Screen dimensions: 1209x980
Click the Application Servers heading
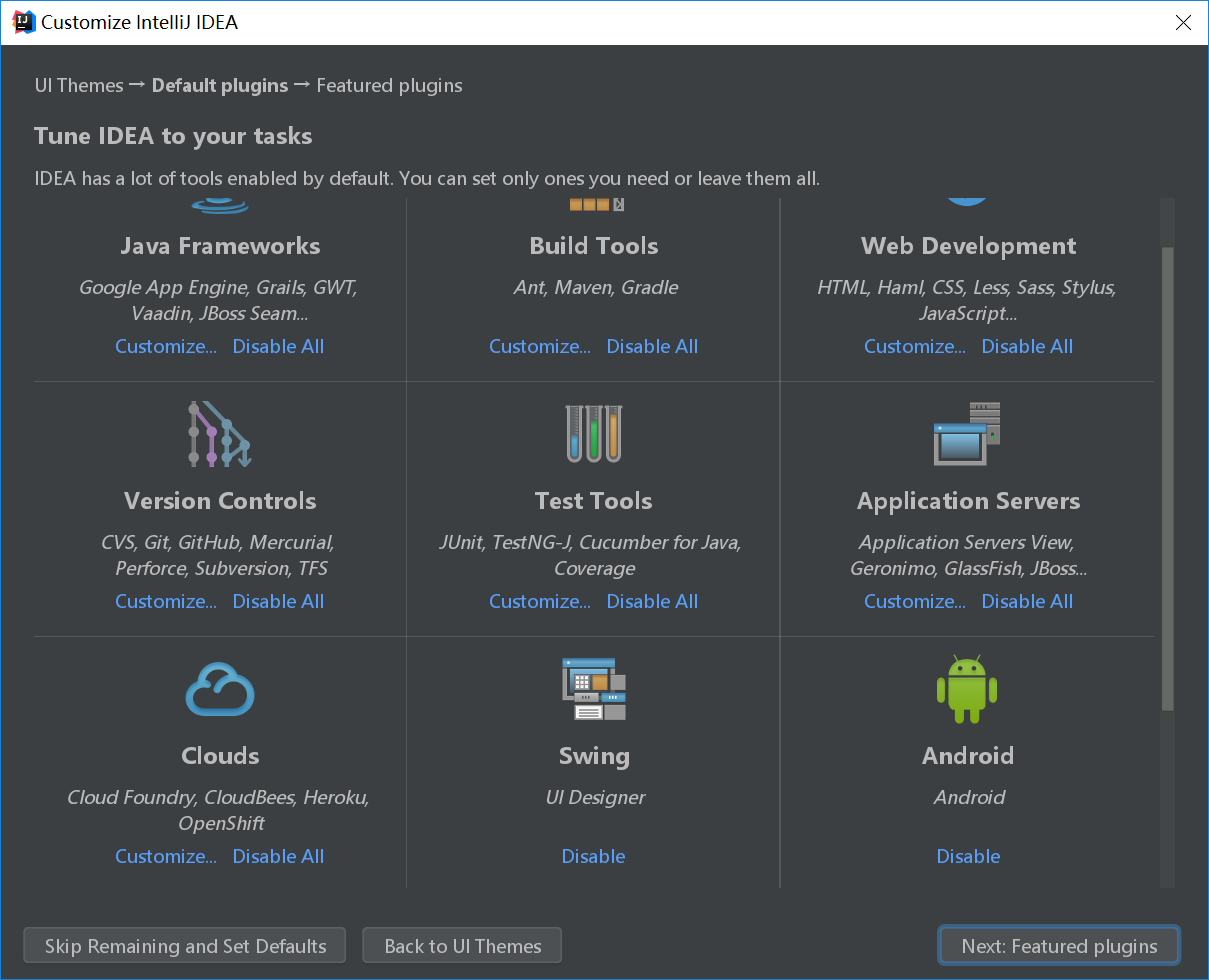pos(968,501)
